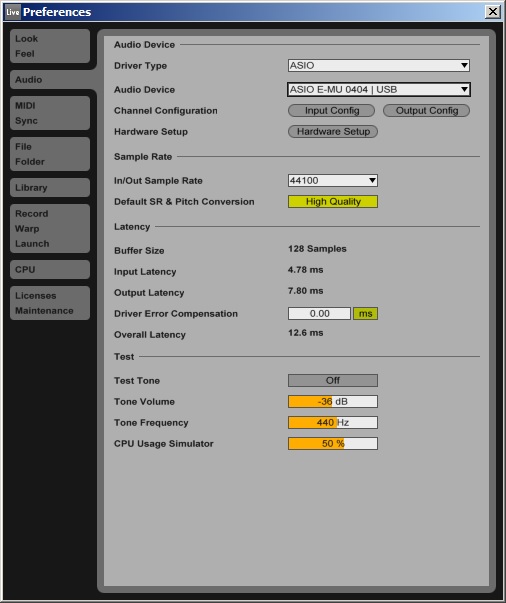Expand the Driver Type dropdown showing ASIO

point(379,65)
